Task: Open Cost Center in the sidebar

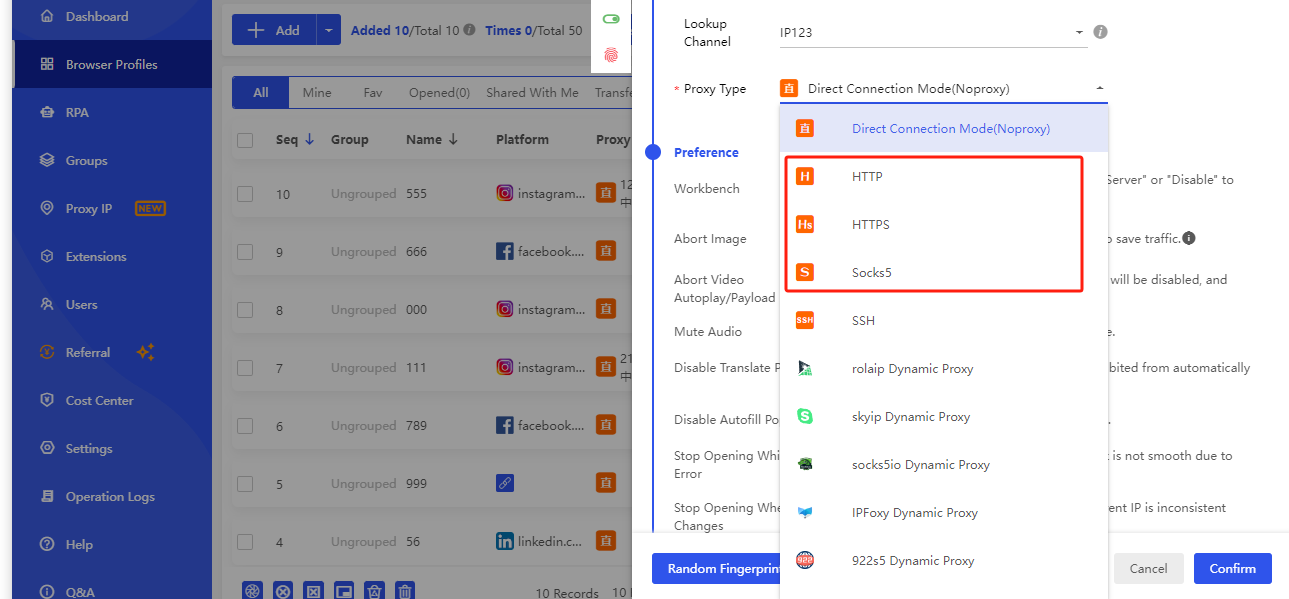Action: click(99, 401)
